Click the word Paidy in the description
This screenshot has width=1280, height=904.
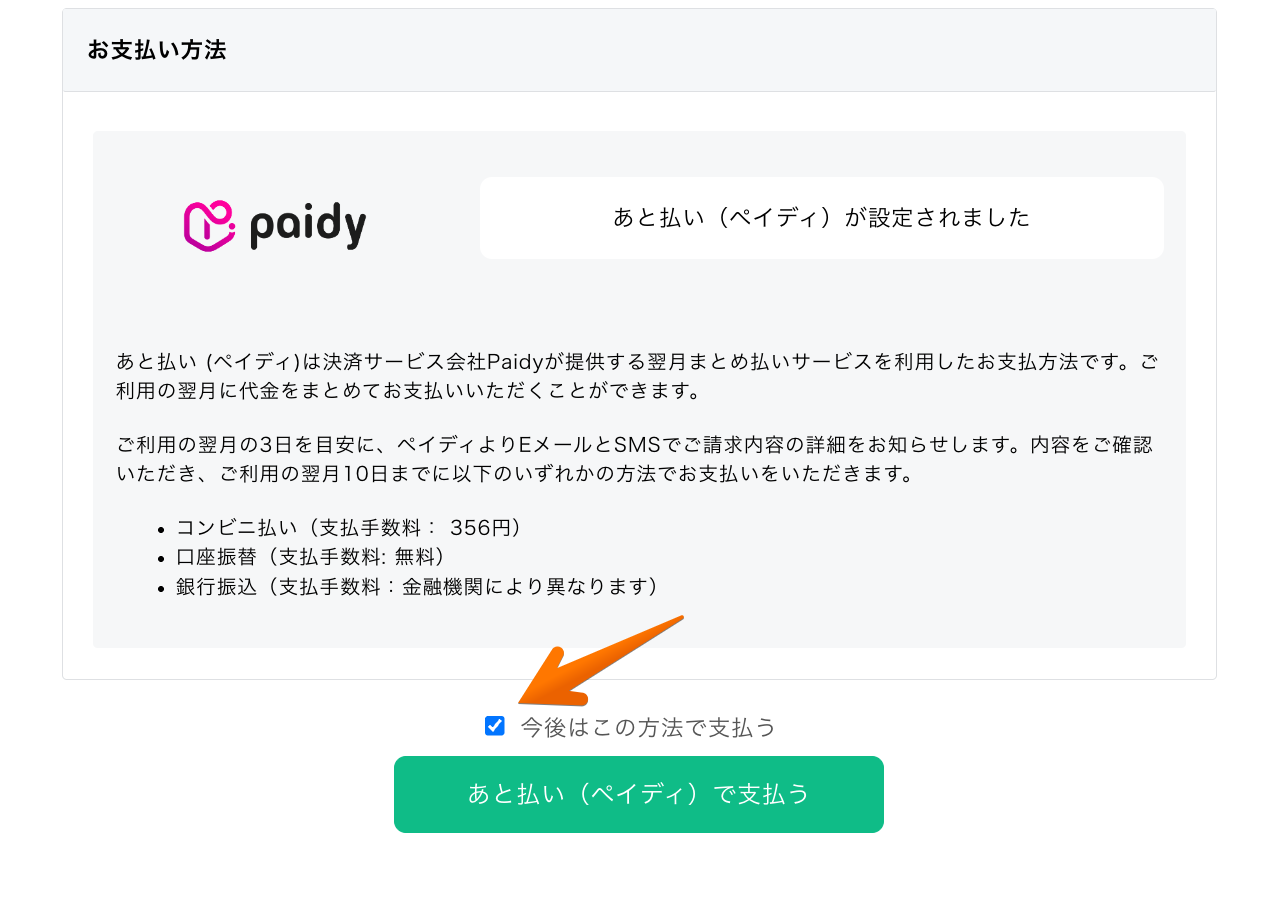point(514,362)
